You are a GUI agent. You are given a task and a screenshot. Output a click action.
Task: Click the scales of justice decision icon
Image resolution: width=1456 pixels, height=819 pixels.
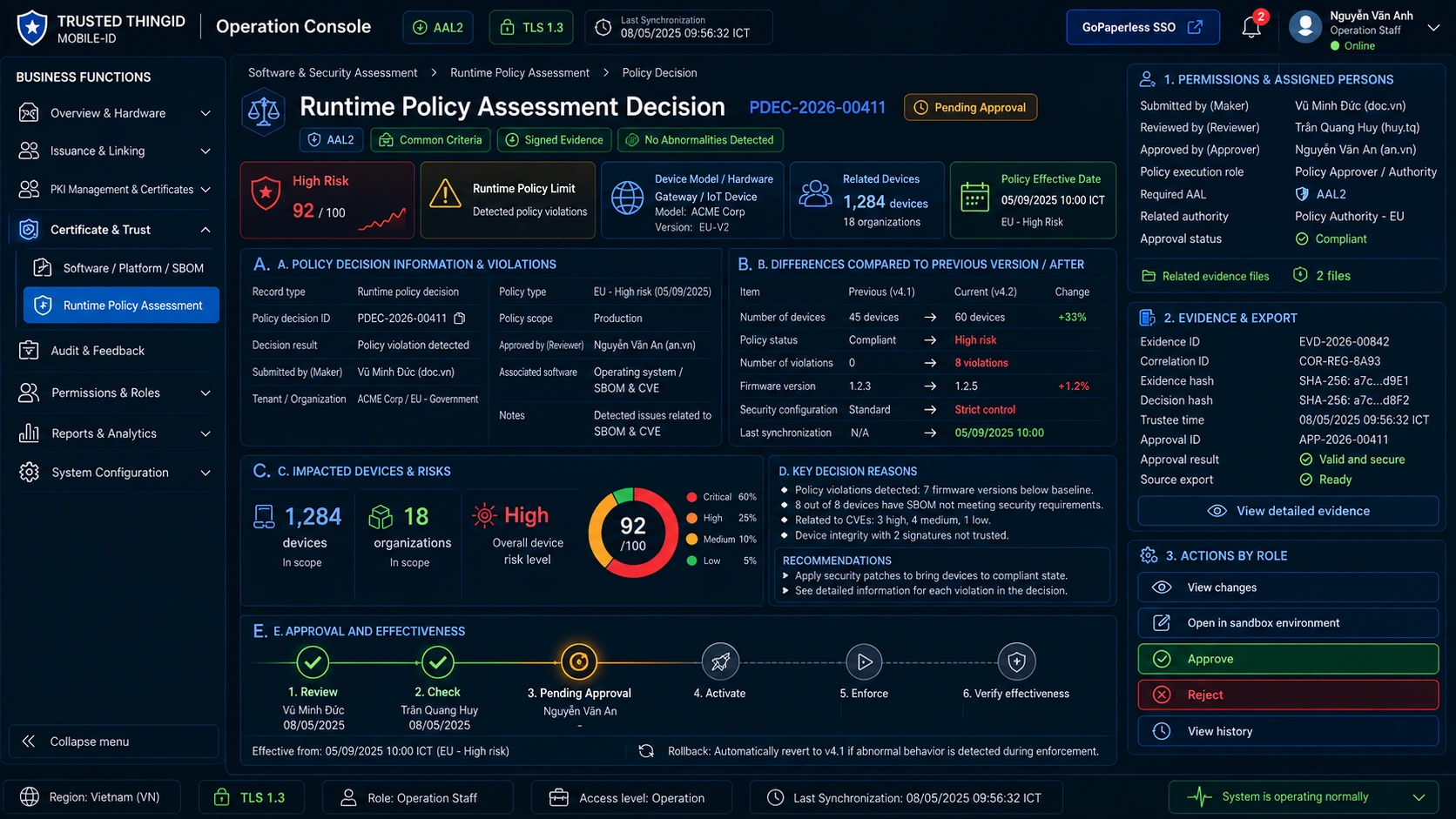(x=264, y=111)
